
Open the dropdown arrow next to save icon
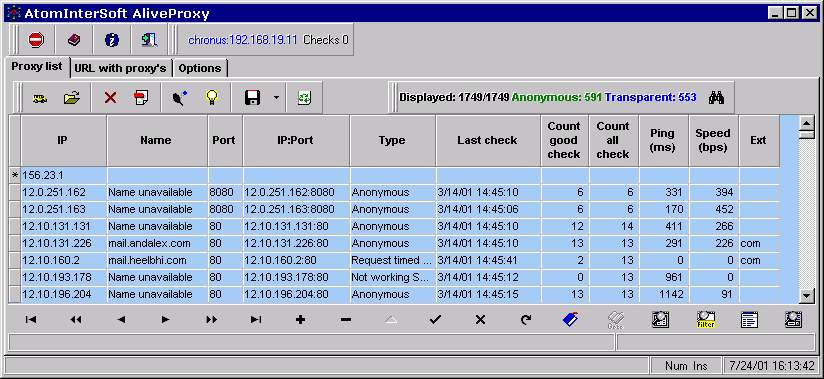click(276, 98)
